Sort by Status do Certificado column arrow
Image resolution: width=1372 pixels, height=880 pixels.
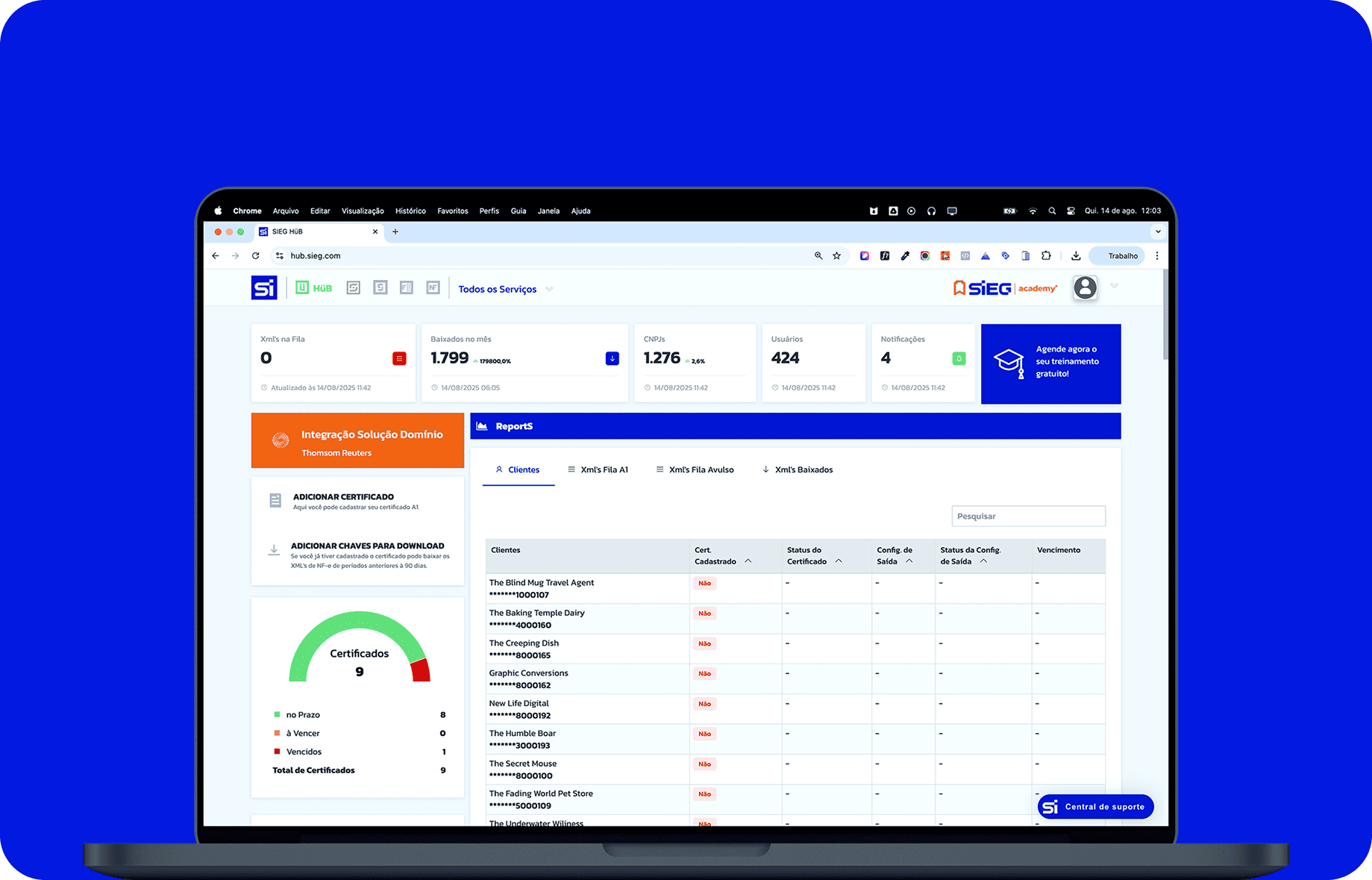coord(839,561)
